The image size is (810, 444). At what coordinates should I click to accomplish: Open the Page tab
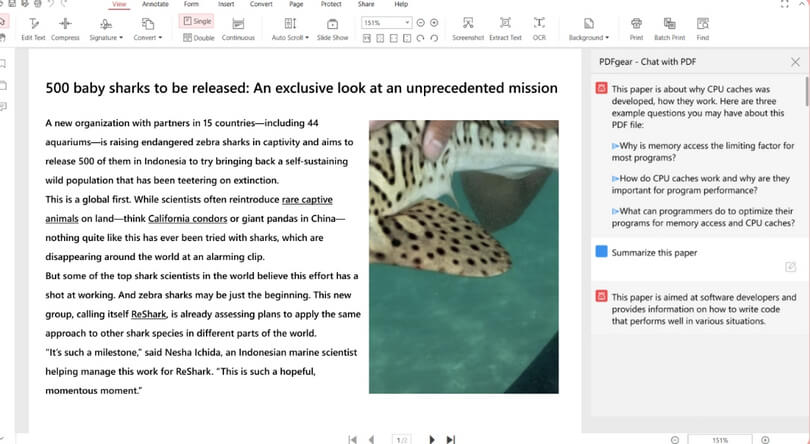pos(296,4)
